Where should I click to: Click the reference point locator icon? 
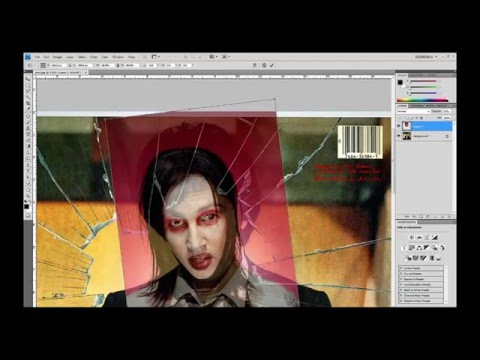click(43, 65)
